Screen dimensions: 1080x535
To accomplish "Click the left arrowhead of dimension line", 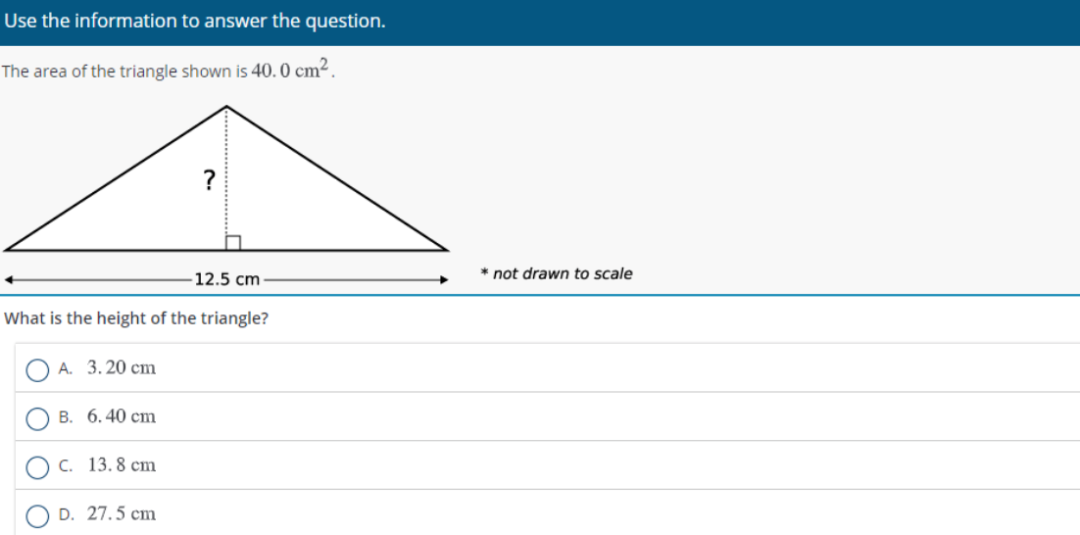I will point(10,279).
